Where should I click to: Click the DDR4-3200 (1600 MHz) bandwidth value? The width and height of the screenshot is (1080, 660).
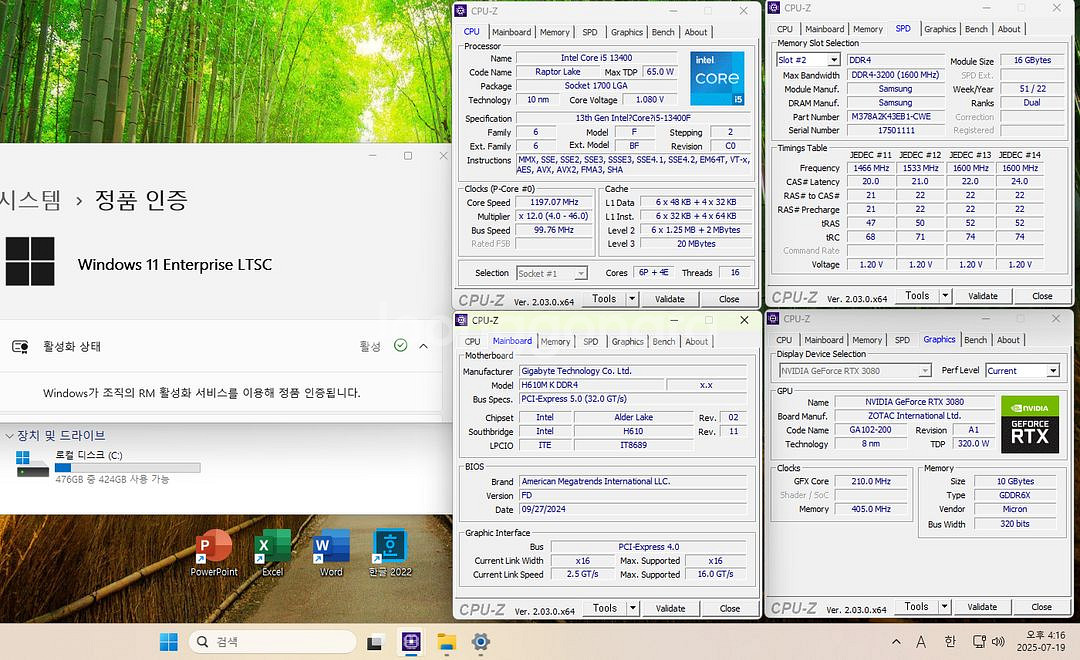895,74
